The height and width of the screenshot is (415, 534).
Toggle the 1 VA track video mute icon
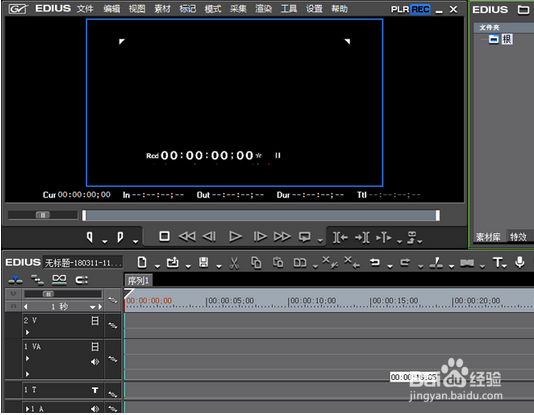pyautogui.click(x=95, y=347)
